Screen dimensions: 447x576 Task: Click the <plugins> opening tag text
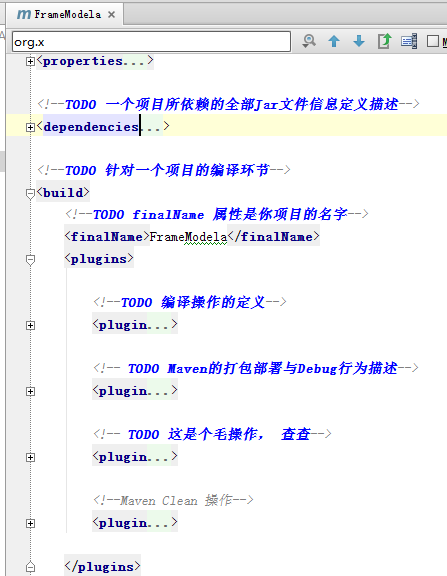point(99,259)
